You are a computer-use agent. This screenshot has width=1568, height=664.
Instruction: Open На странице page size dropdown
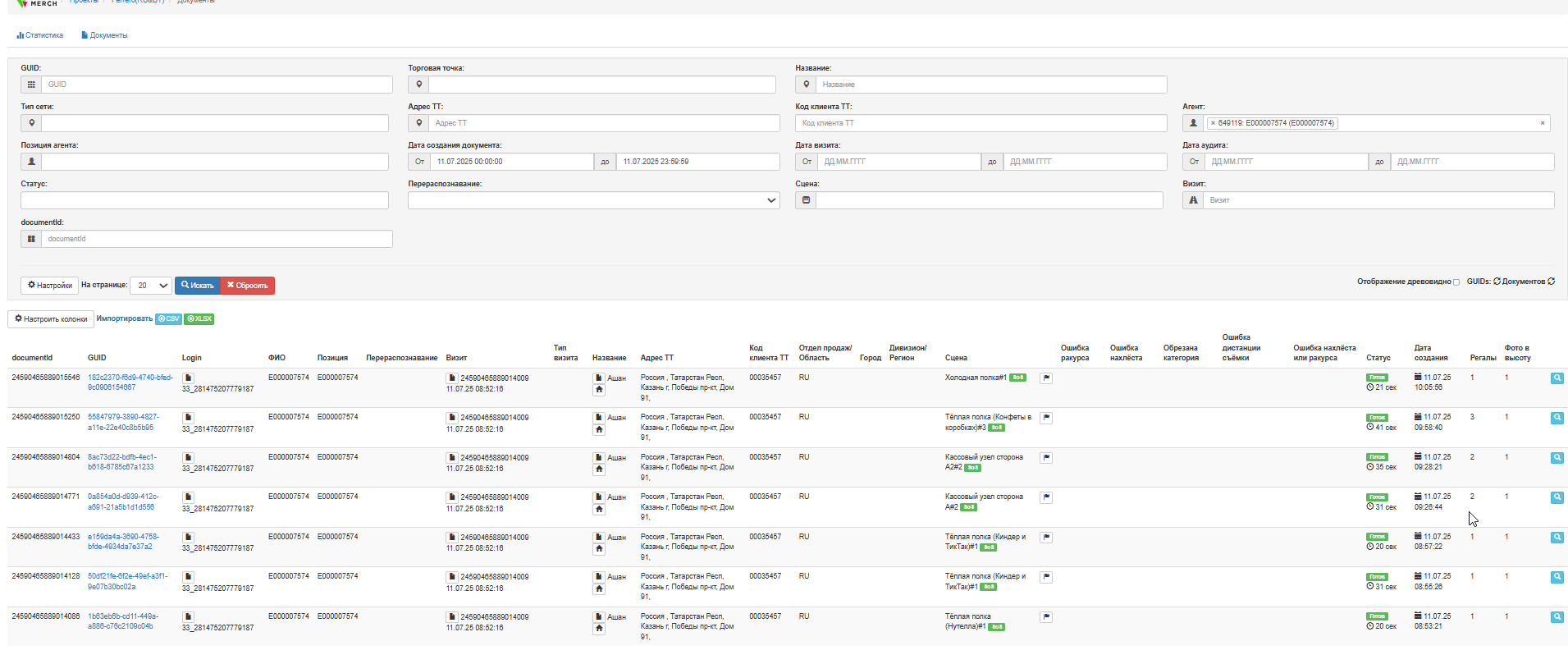[x=151, y=286]
